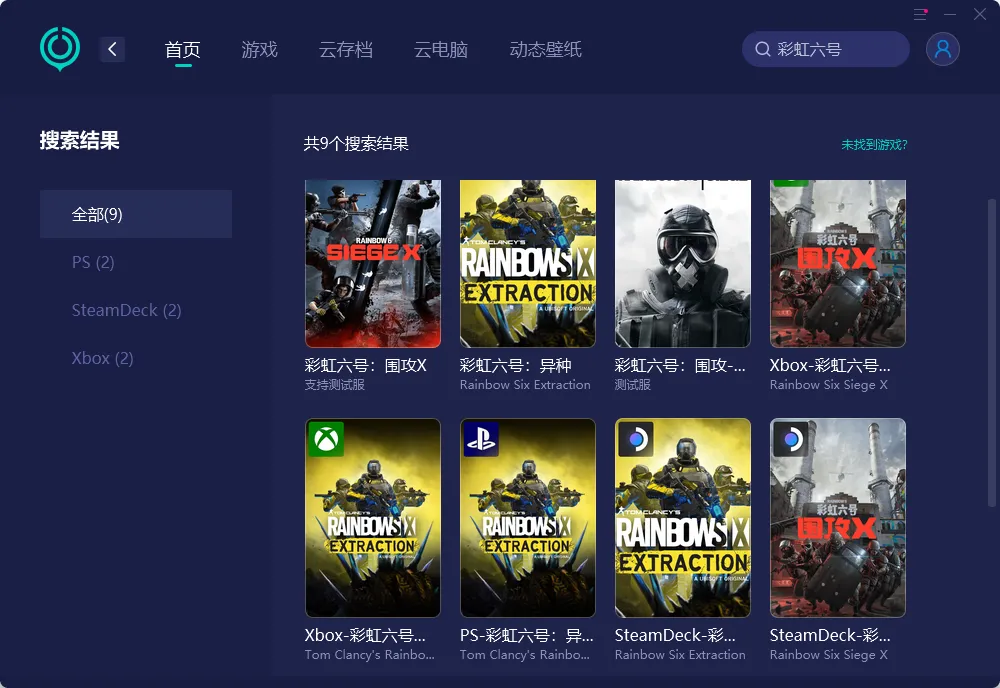Go back using the left arrow button

[112, 49]
